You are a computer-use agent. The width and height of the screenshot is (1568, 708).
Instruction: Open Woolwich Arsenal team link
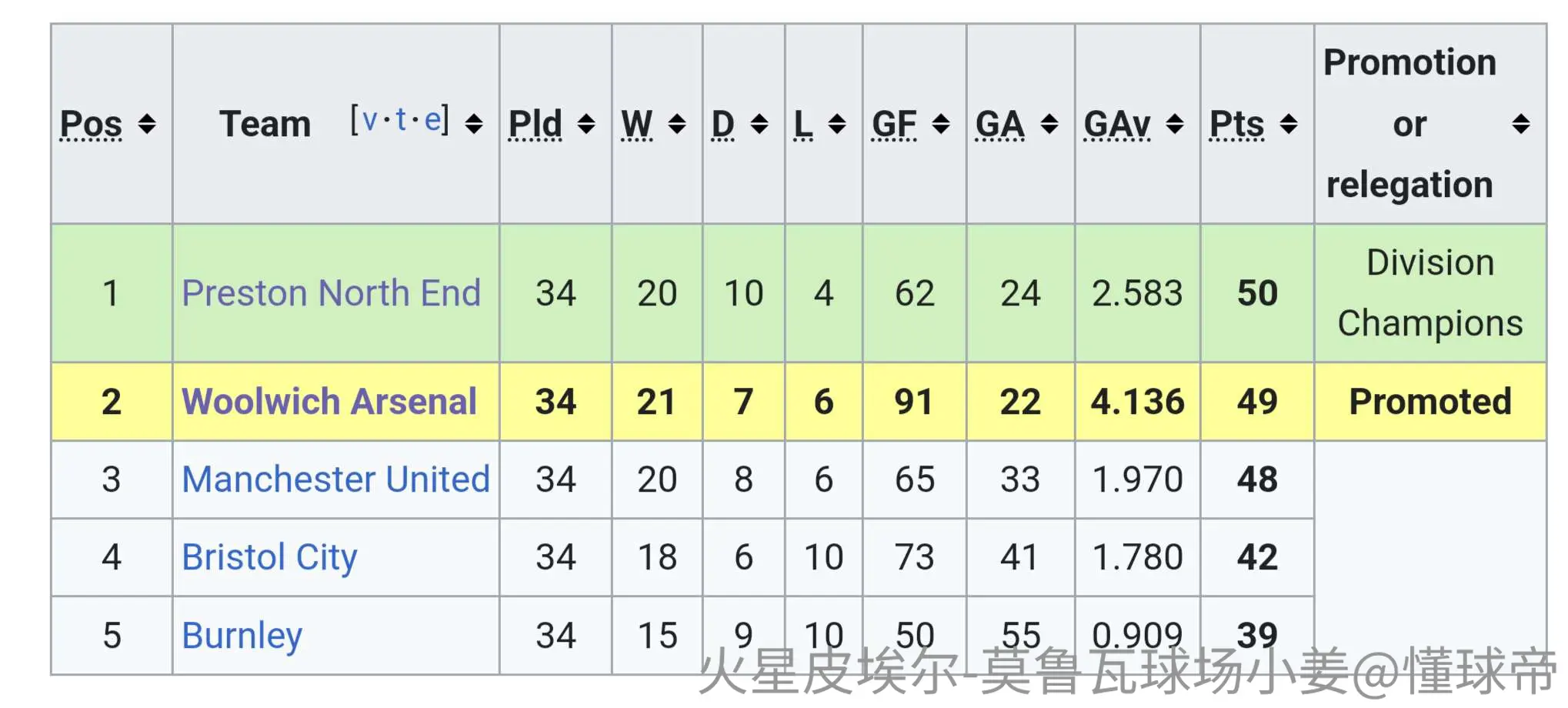tap(329, 402)
